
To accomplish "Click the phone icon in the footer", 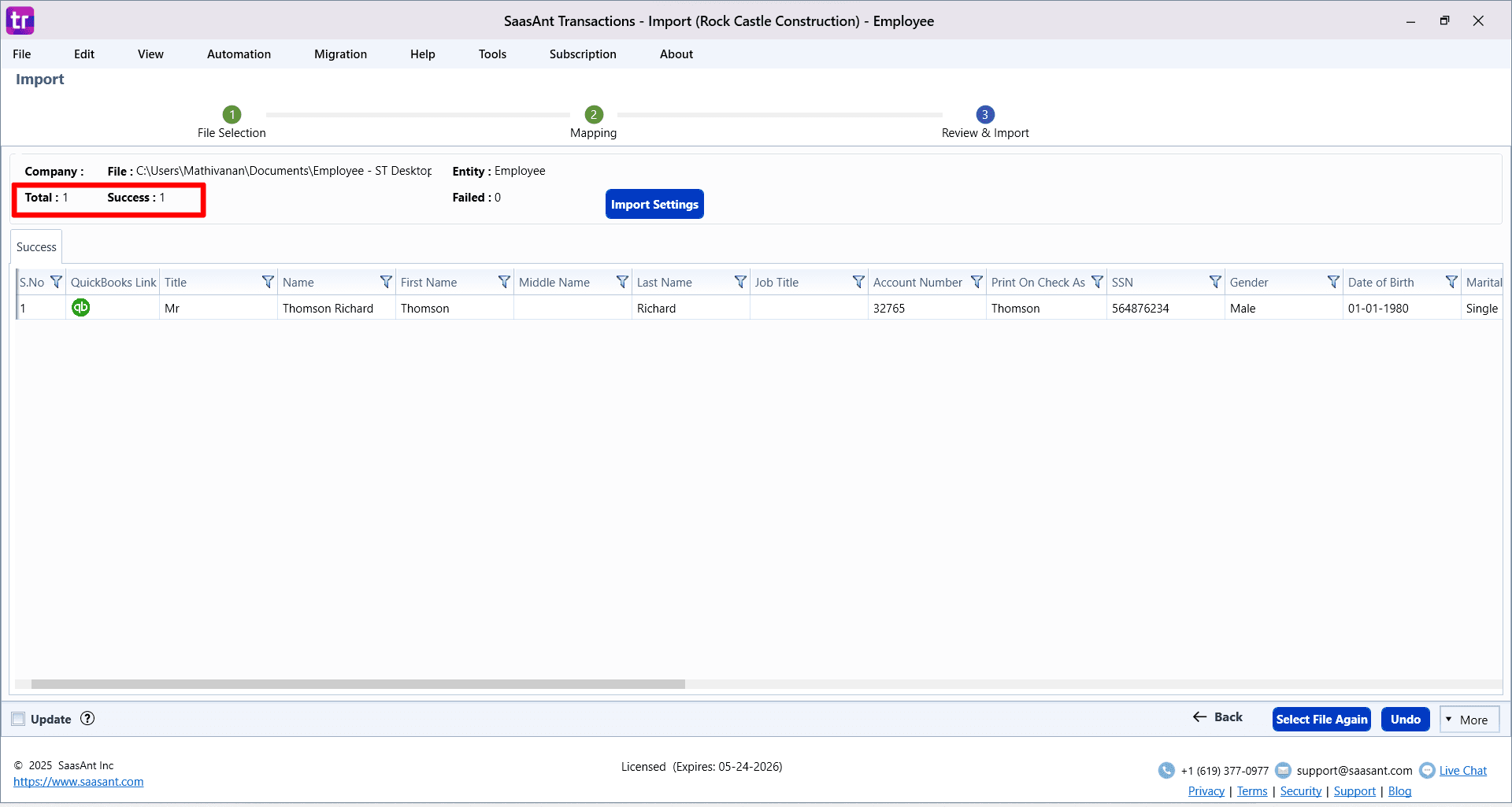I will (x=1166, y=770).
